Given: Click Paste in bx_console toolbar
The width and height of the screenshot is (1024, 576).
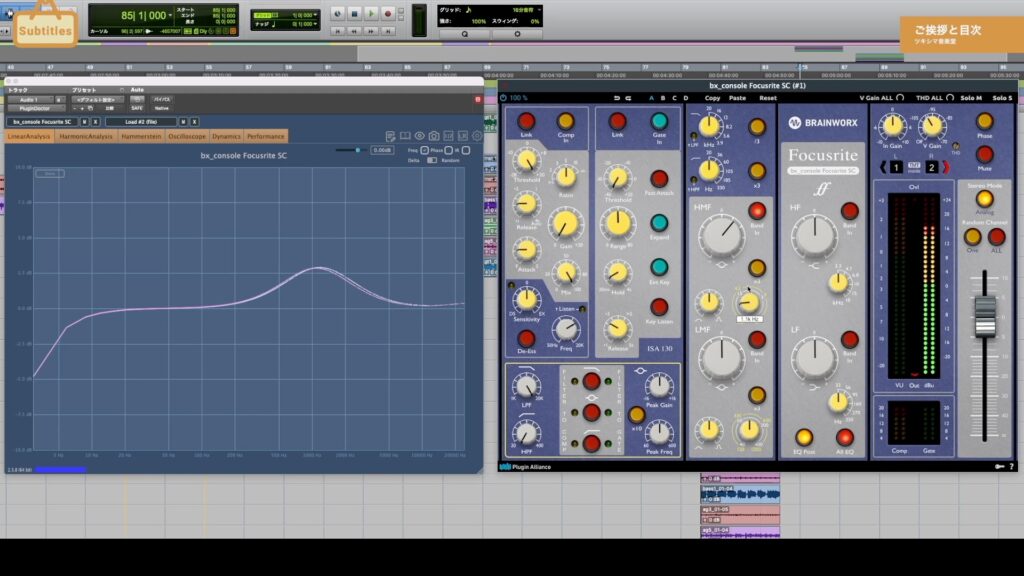Looking at the screenshot, I should coord(737,98).
